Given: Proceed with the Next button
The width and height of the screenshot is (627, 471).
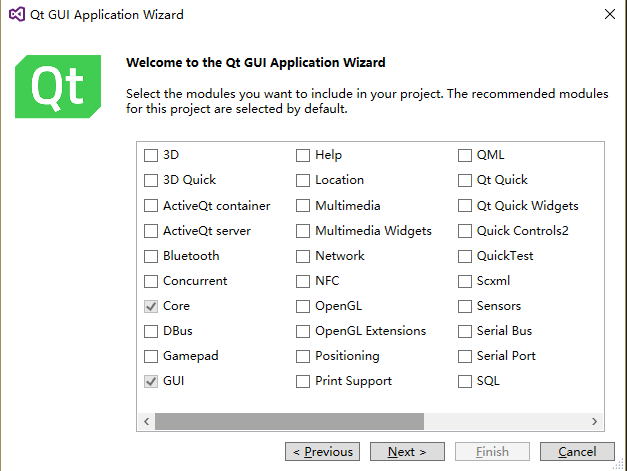Looking at the screenshot, I should point(407,451).
